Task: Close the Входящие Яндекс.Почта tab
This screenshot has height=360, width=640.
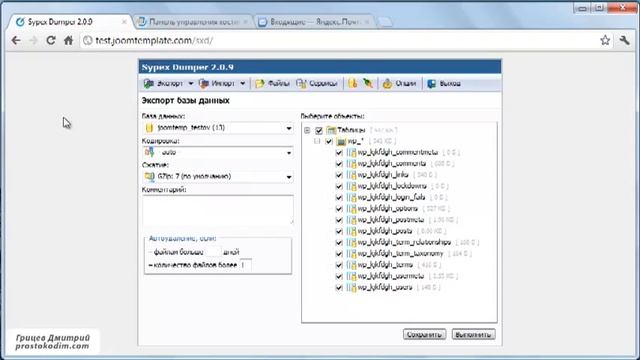Action: click(367, 22)
